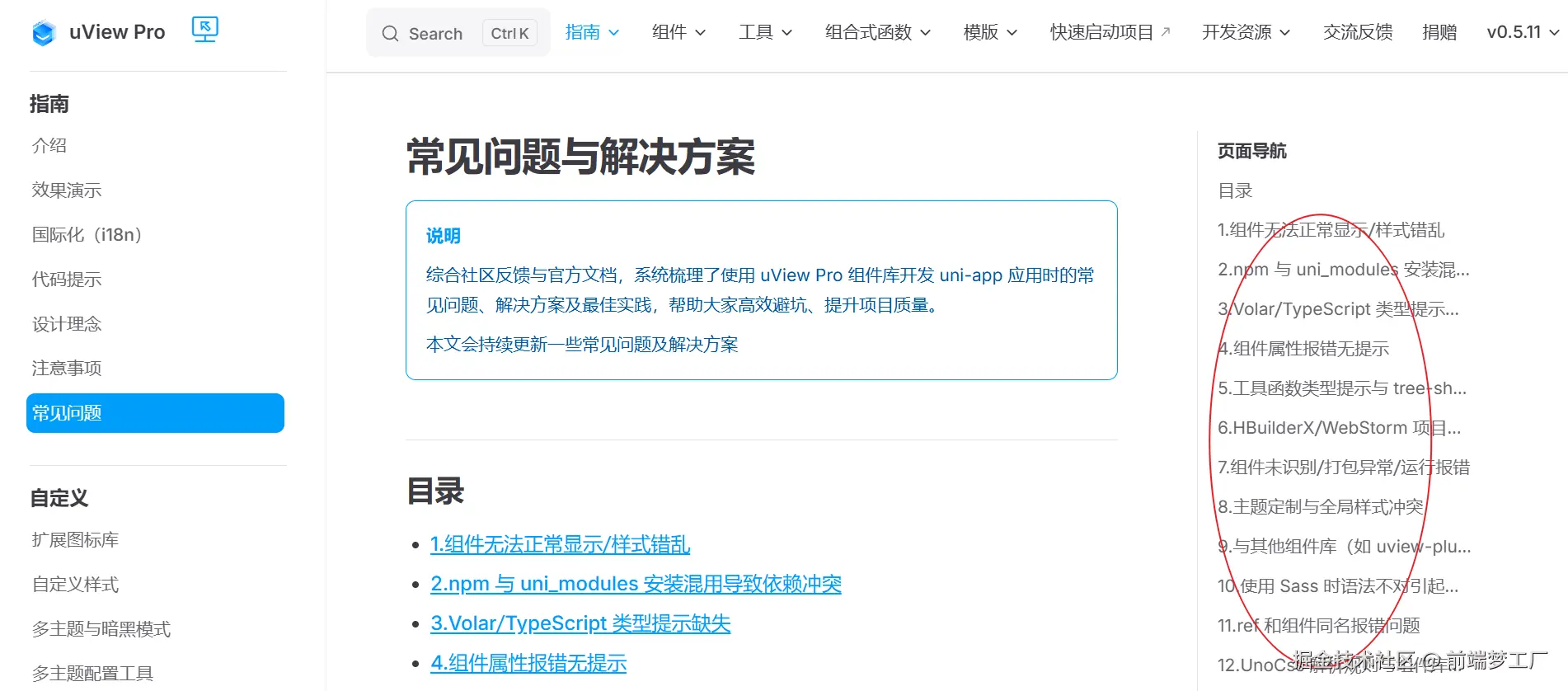1568x691 pixels.
Task: Expand the 工具 dropdown menu
Action: click(765, 32)
